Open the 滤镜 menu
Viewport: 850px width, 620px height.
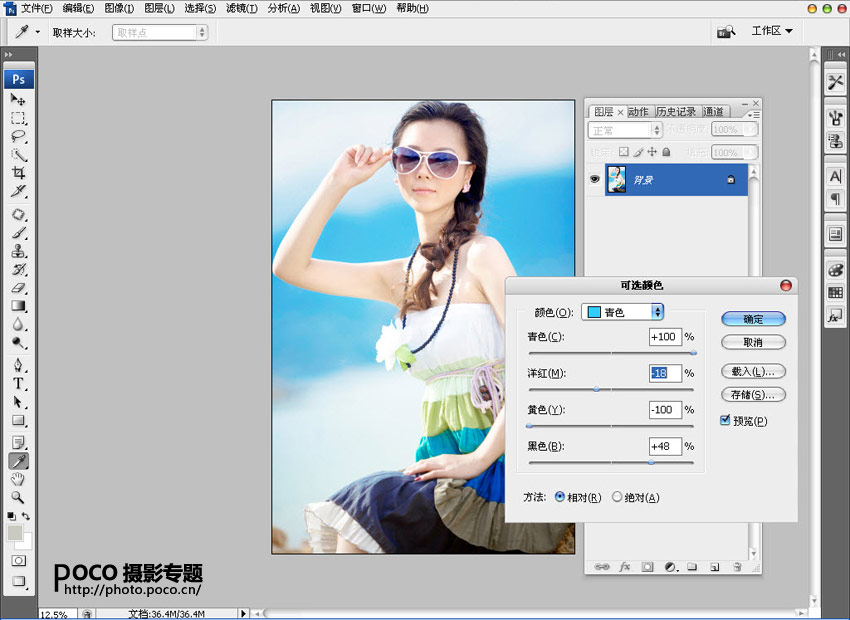(240, 8)
